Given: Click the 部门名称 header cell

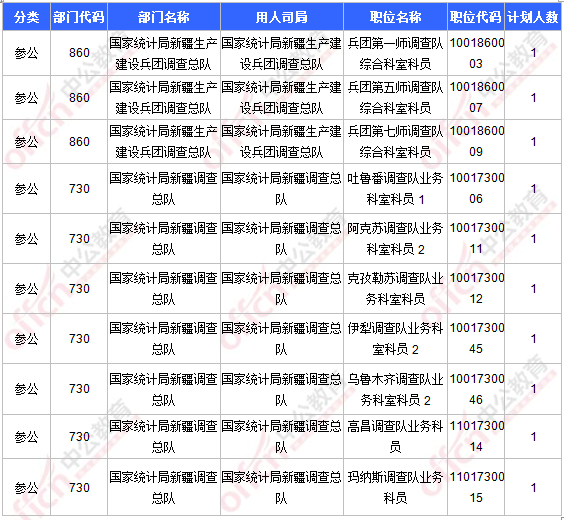Looking at the screenshot, I should coord(164,17).
